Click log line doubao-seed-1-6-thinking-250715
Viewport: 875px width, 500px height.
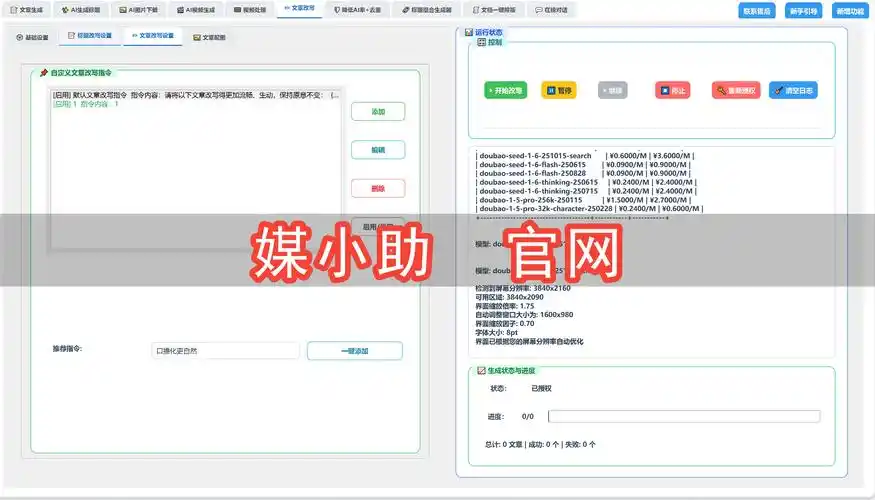click(x=586, y=191)
